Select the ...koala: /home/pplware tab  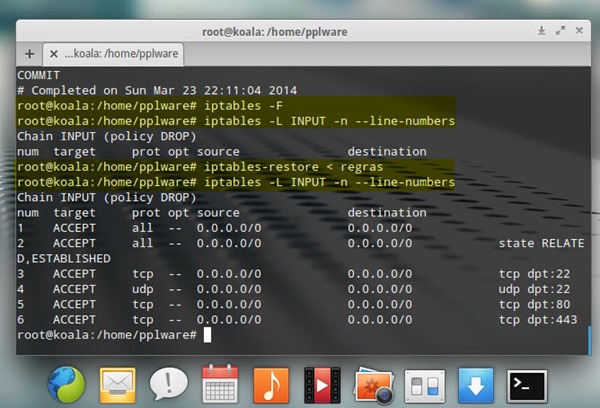click(x=113, y=54)
